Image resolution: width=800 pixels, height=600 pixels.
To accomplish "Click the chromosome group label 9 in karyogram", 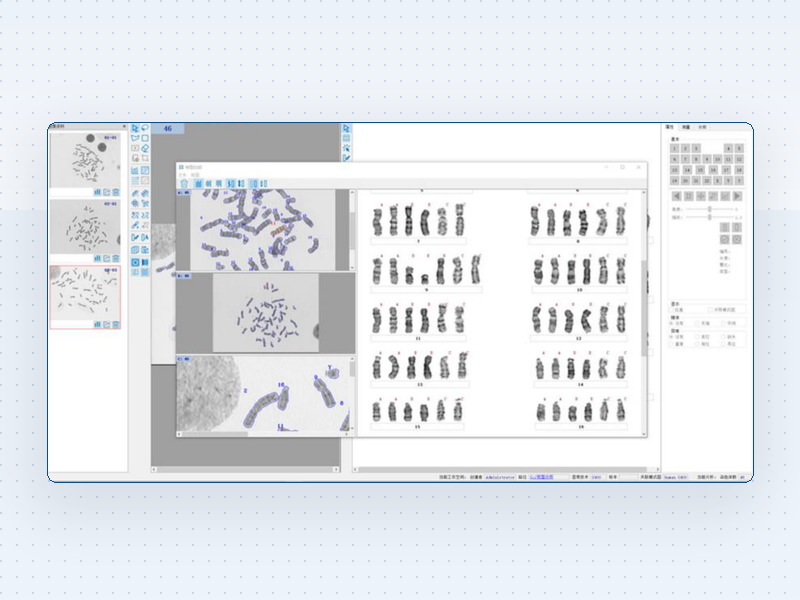I will [426, 290].
